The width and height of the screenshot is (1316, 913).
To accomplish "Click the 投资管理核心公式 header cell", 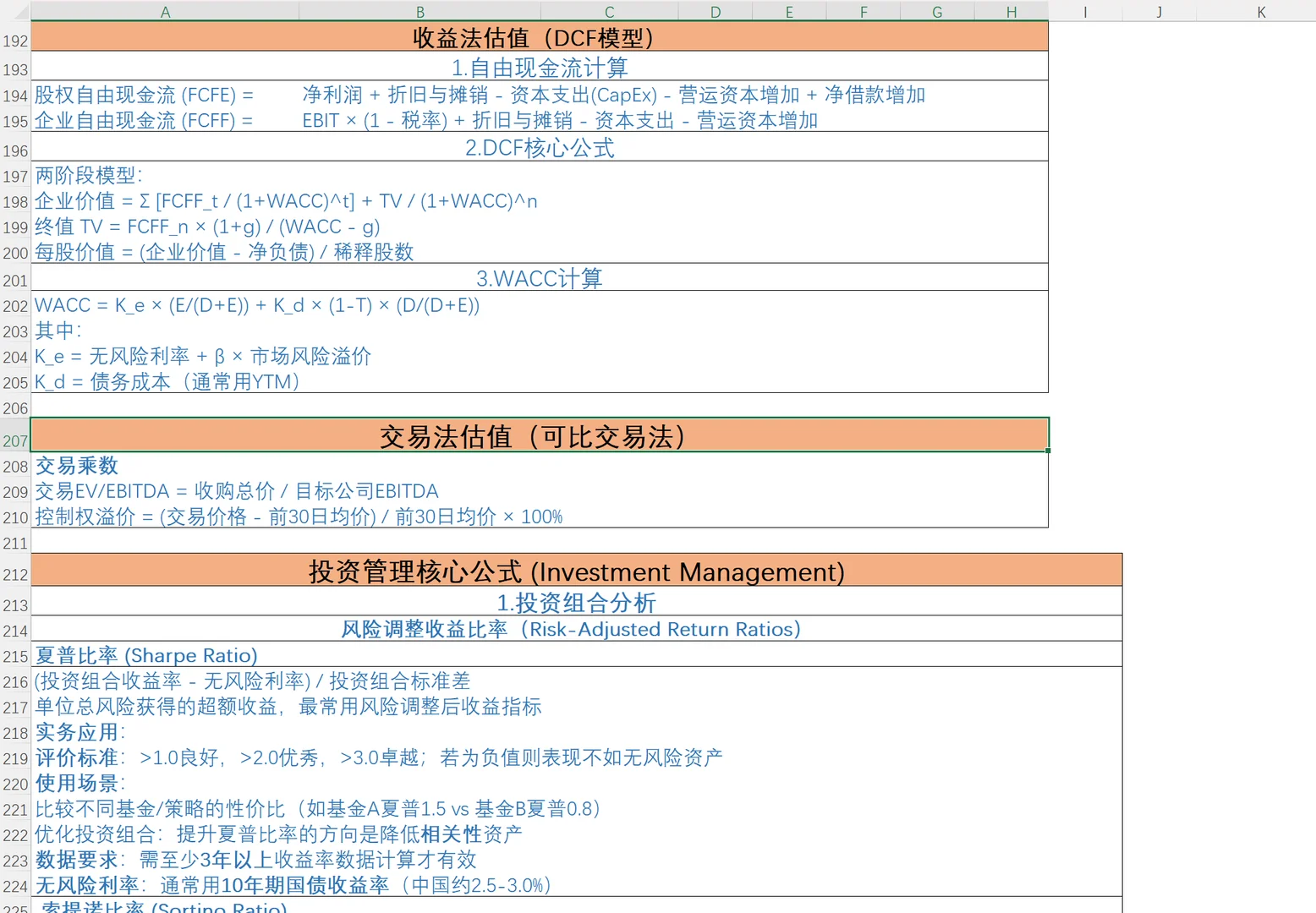I will click(x=576, y=571).
